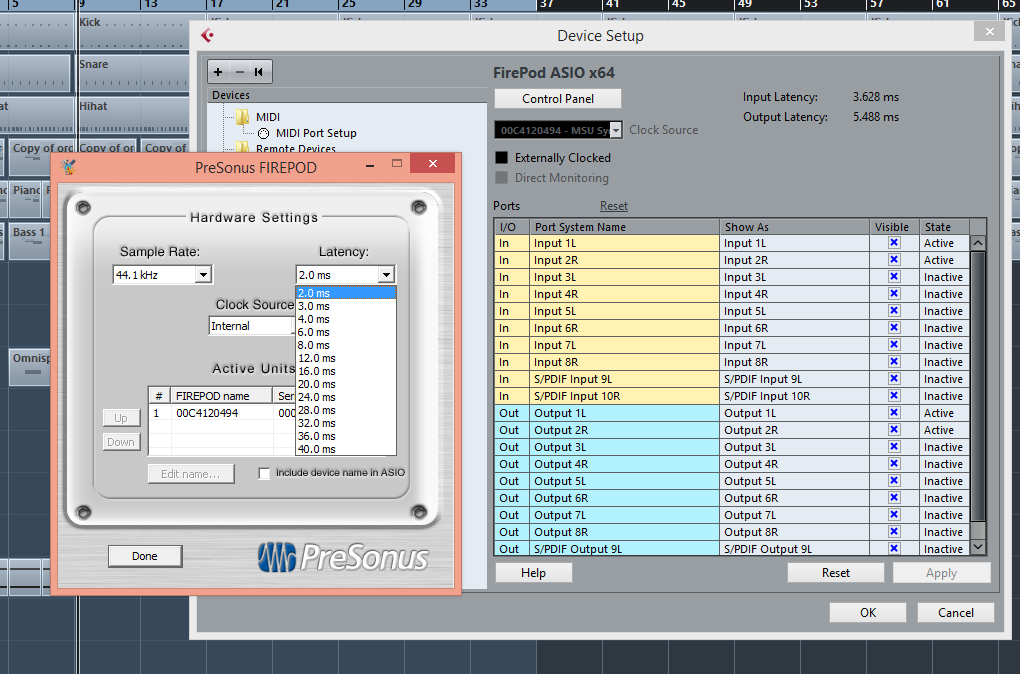Click Done in PreSonus FIREPOD window

[144, 556]
